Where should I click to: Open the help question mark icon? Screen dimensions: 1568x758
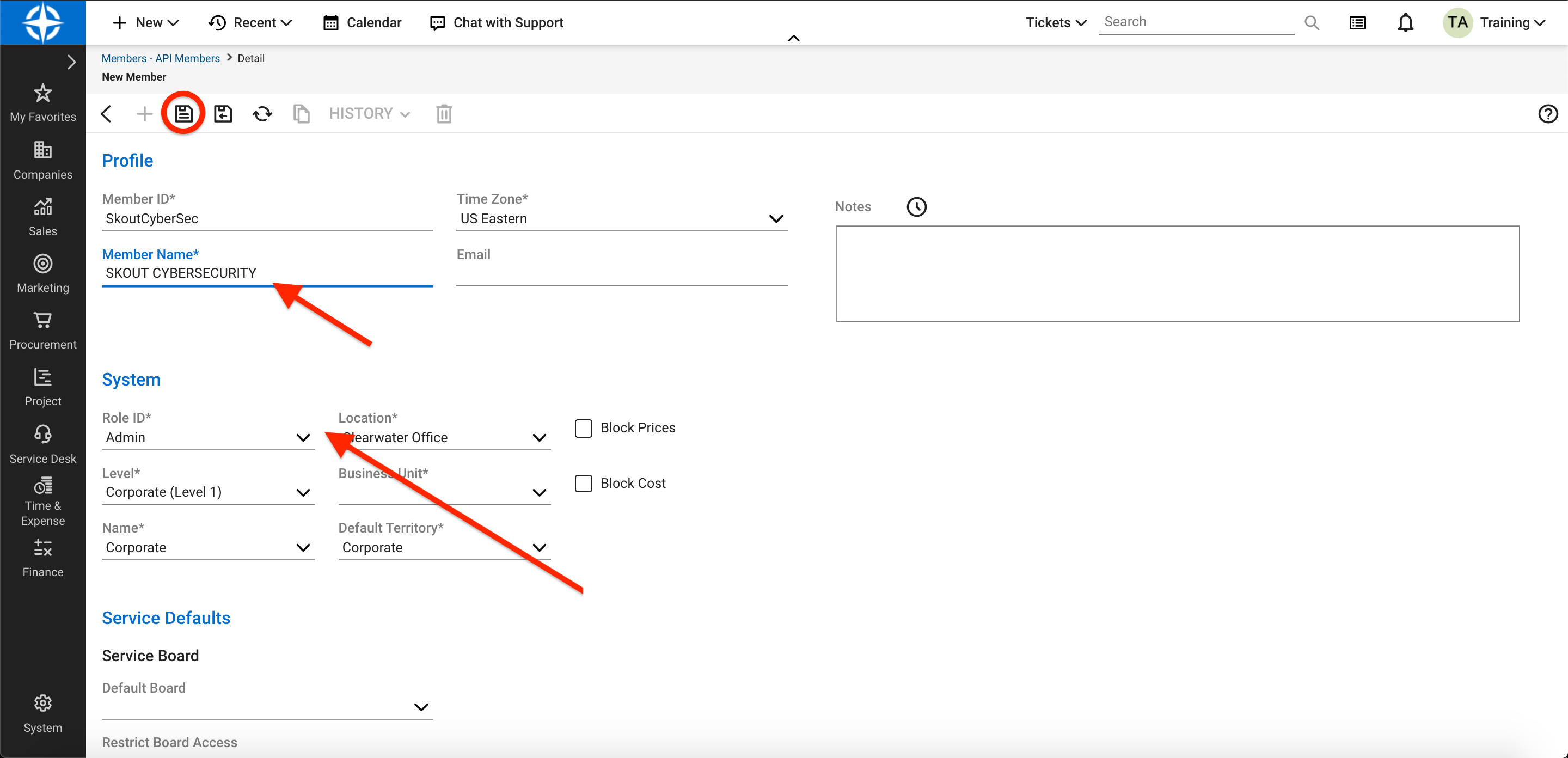tap(1547, 113)
